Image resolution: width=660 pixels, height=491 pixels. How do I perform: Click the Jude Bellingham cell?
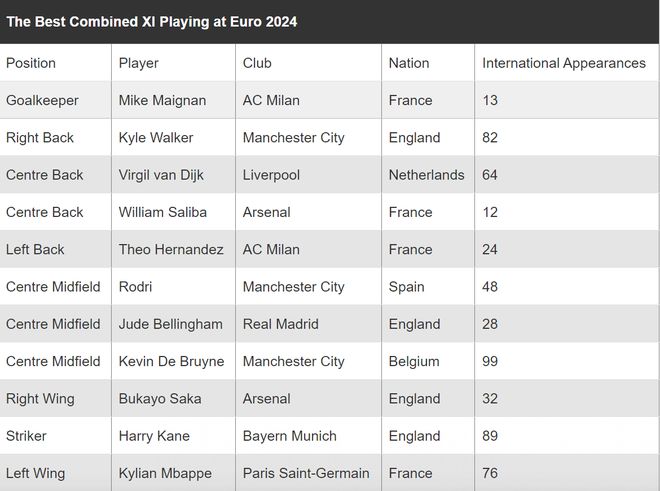point(171,324)
